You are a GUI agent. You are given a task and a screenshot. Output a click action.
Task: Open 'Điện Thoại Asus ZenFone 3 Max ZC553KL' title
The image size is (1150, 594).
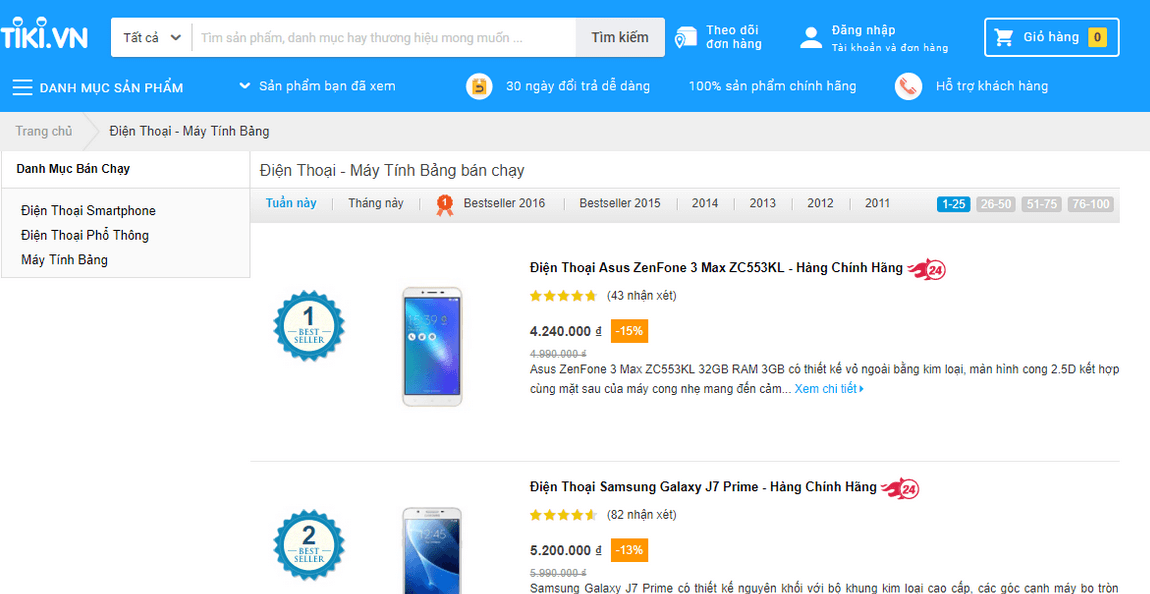[716, 268]
